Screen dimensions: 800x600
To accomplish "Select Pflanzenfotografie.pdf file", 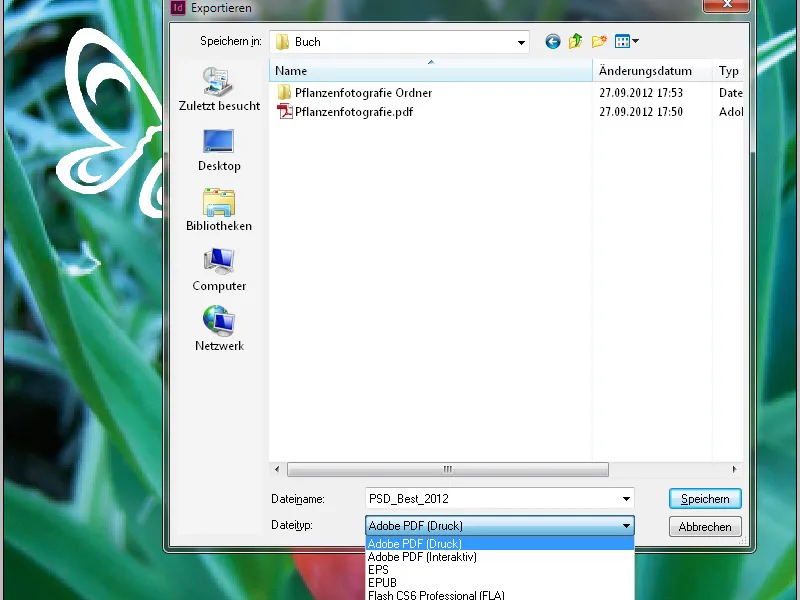I will click(x=345, y=112).
